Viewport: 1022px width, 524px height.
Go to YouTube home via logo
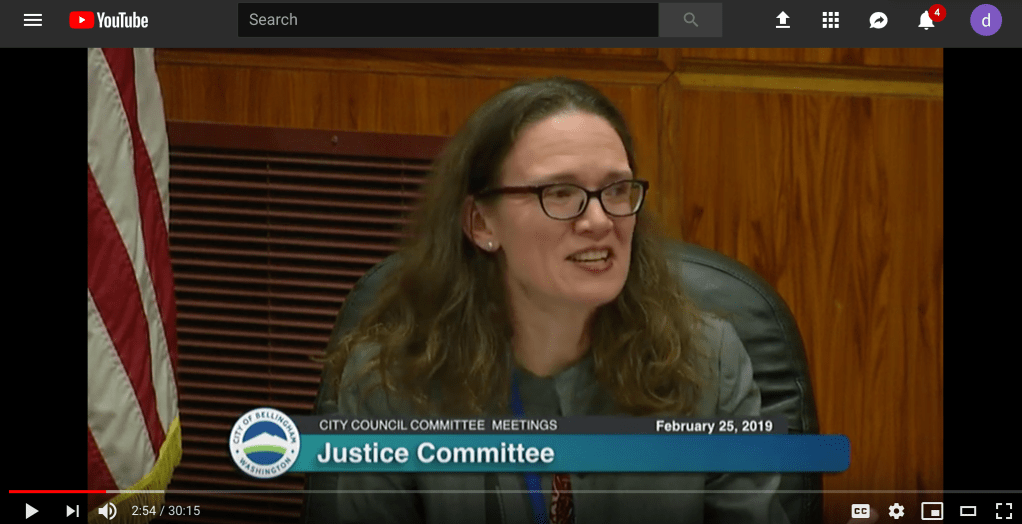click(109, 20)
